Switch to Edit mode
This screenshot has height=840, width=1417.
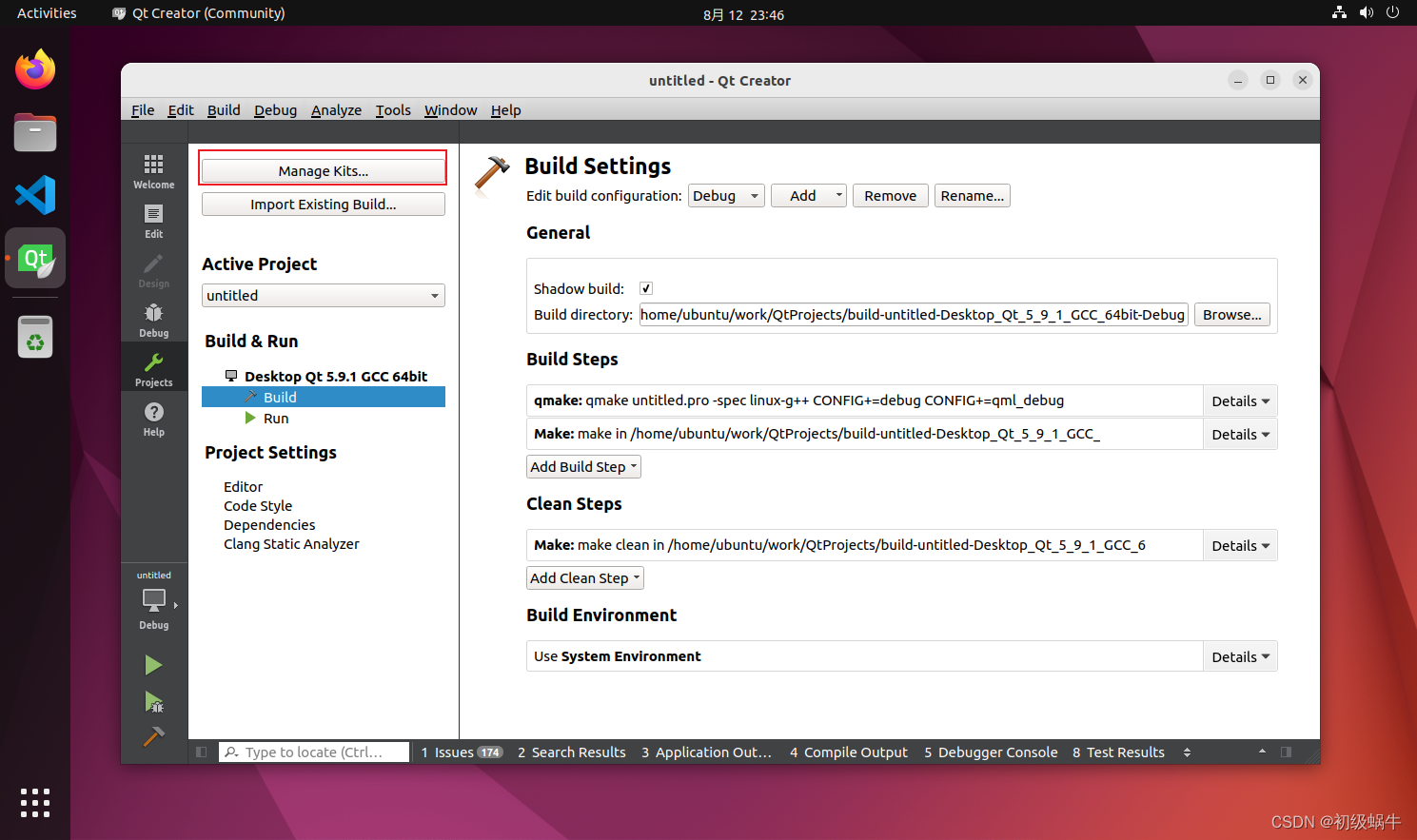tap(153, 221)
